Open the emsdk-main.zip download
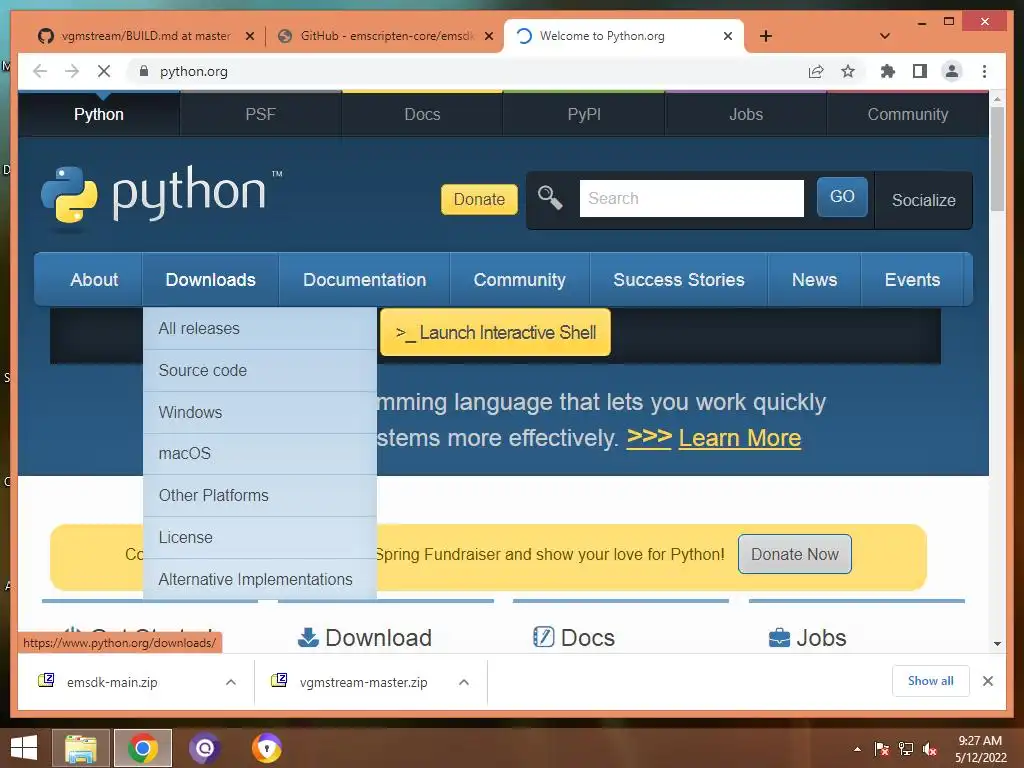This screenshot has height=768, width=1024. pos(112,682)
